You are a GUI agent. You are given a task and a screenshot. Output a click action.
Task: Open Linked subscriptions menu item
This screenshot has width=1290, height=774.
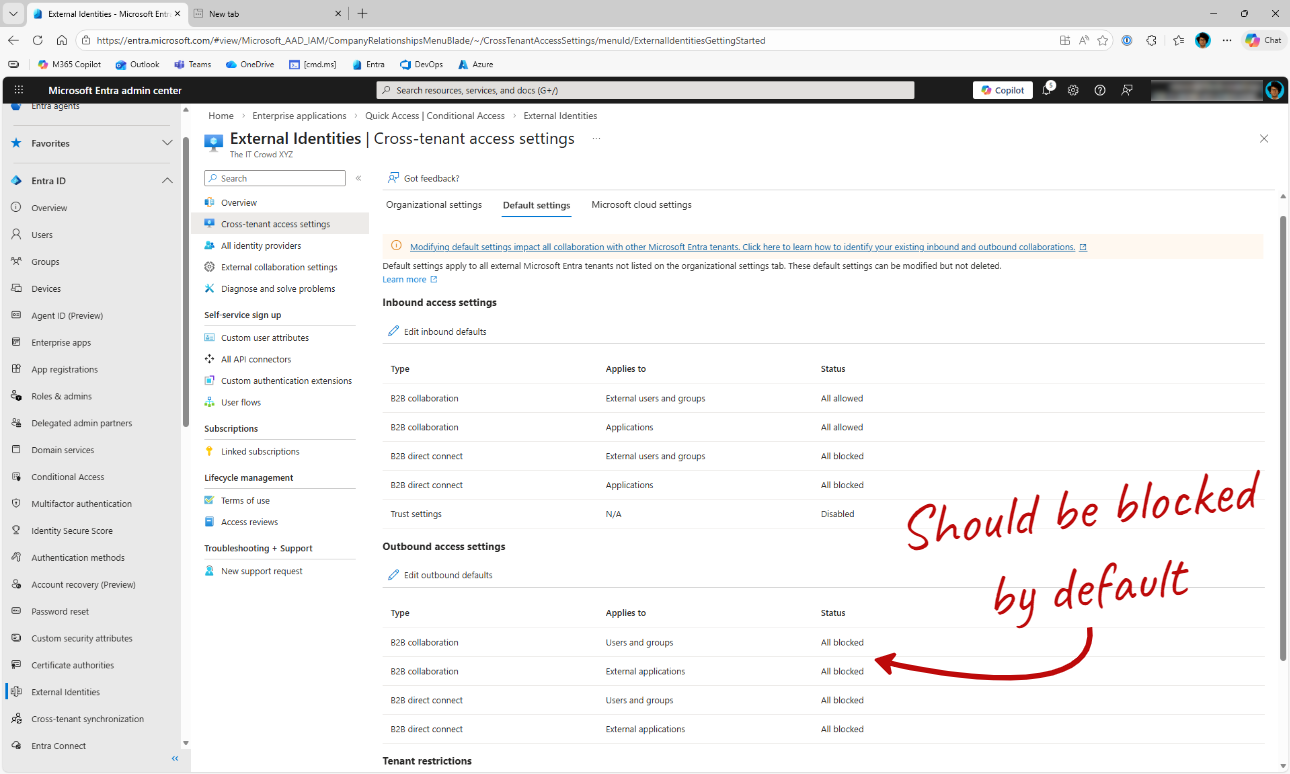tap(260, 451)
